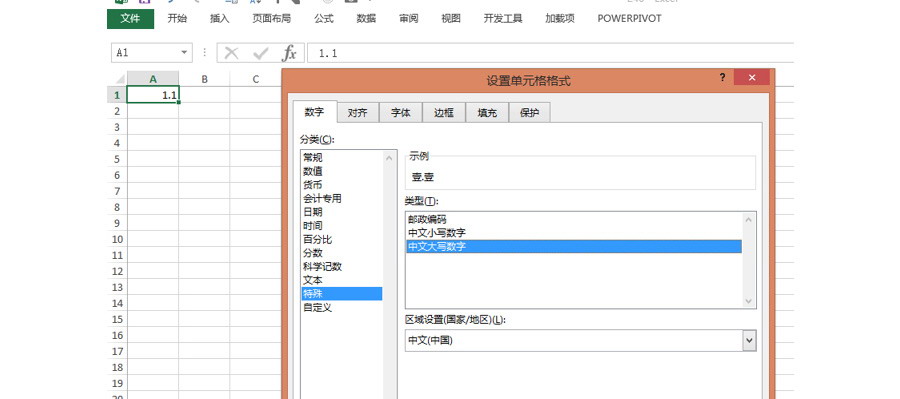This screenshot has height=399, width=900.
Task: Open the 页面布局 ribbon tab
Action: point(271,18)
